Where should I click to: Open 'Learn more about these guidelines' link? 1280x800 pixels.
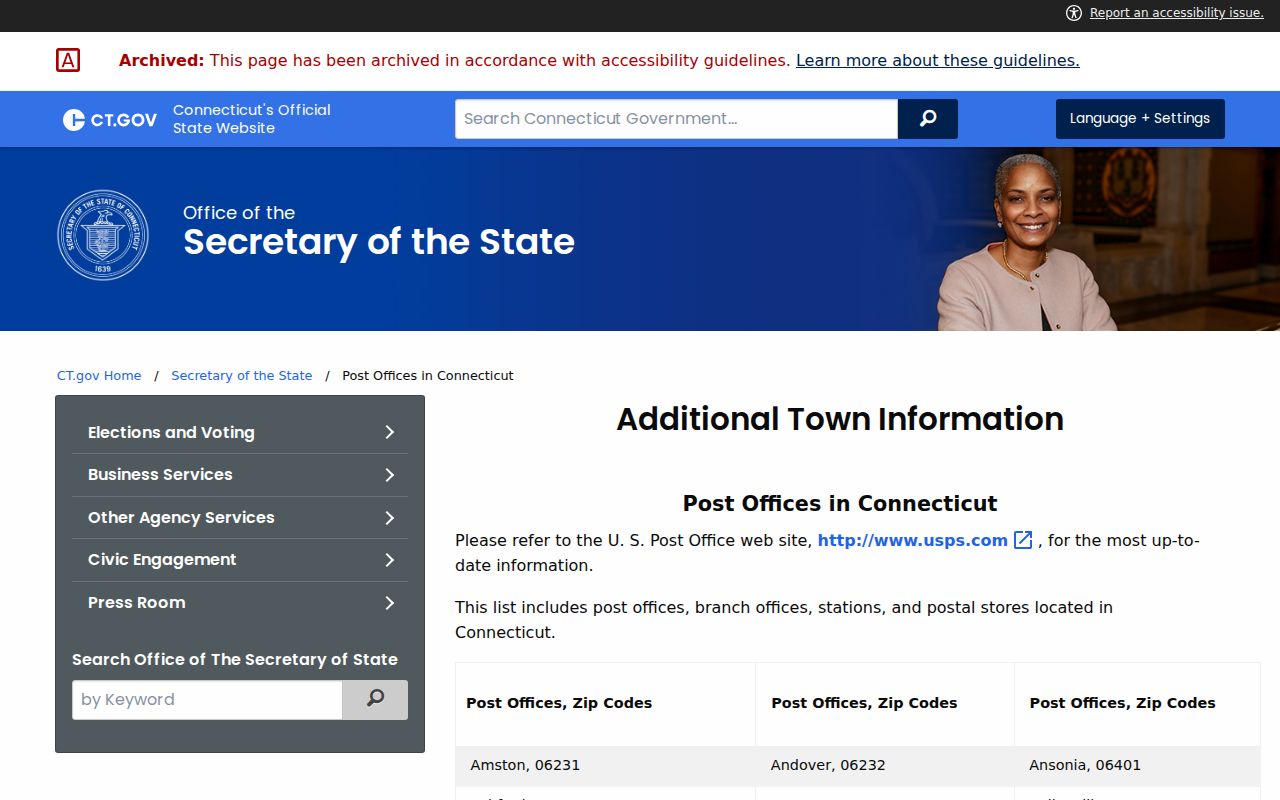coord(938,61)
